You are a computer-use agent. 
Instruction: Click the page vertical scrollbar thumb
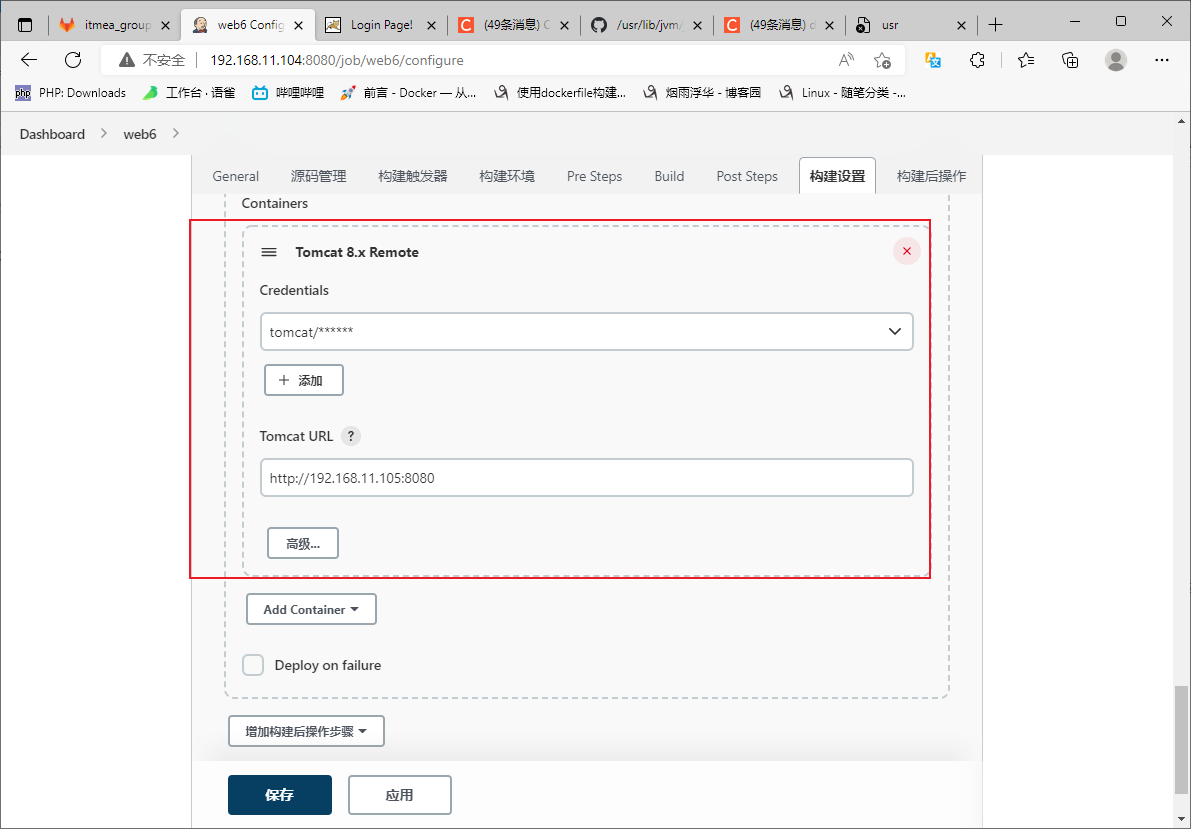[1182, 741]
